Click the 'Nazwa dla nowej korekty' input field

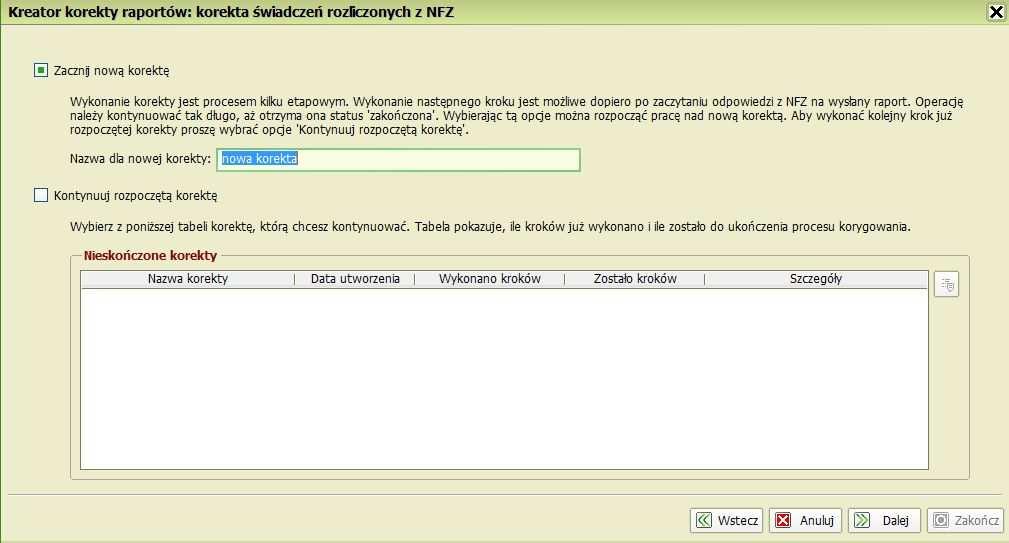click(398, 160)
